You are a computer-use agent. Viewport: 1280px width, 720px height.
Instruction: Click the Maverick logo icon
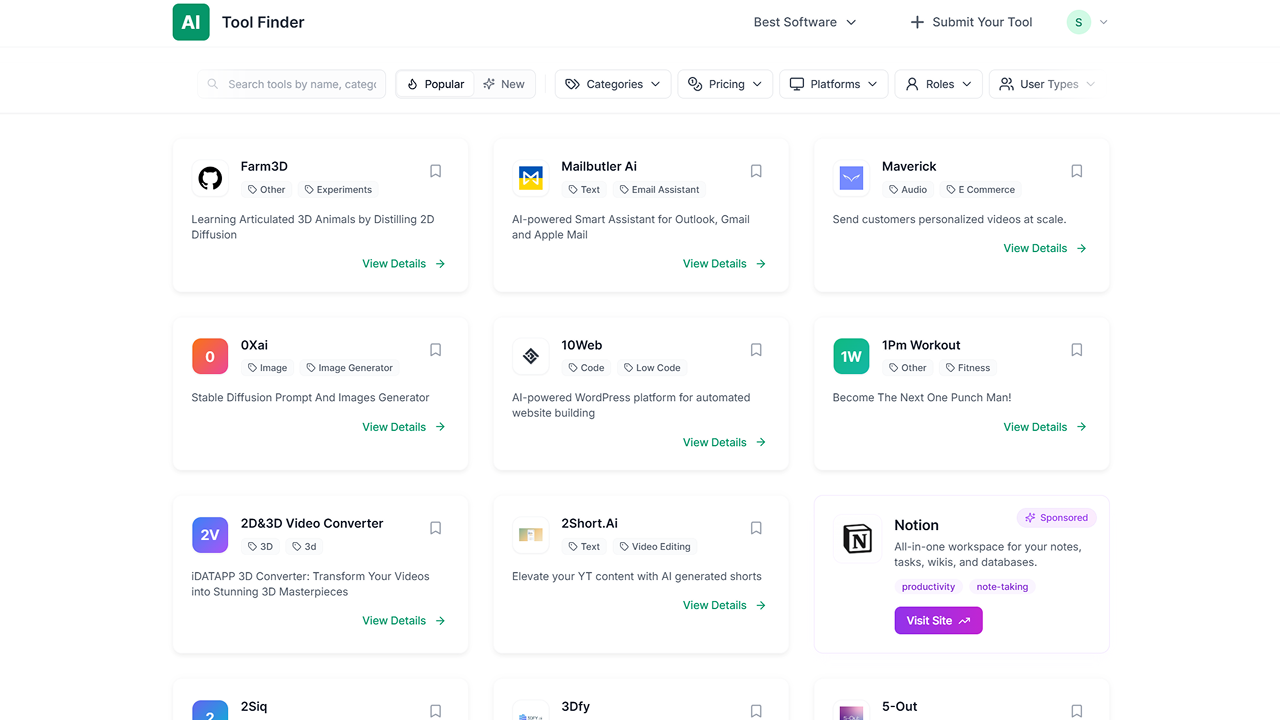pos(851,179)
